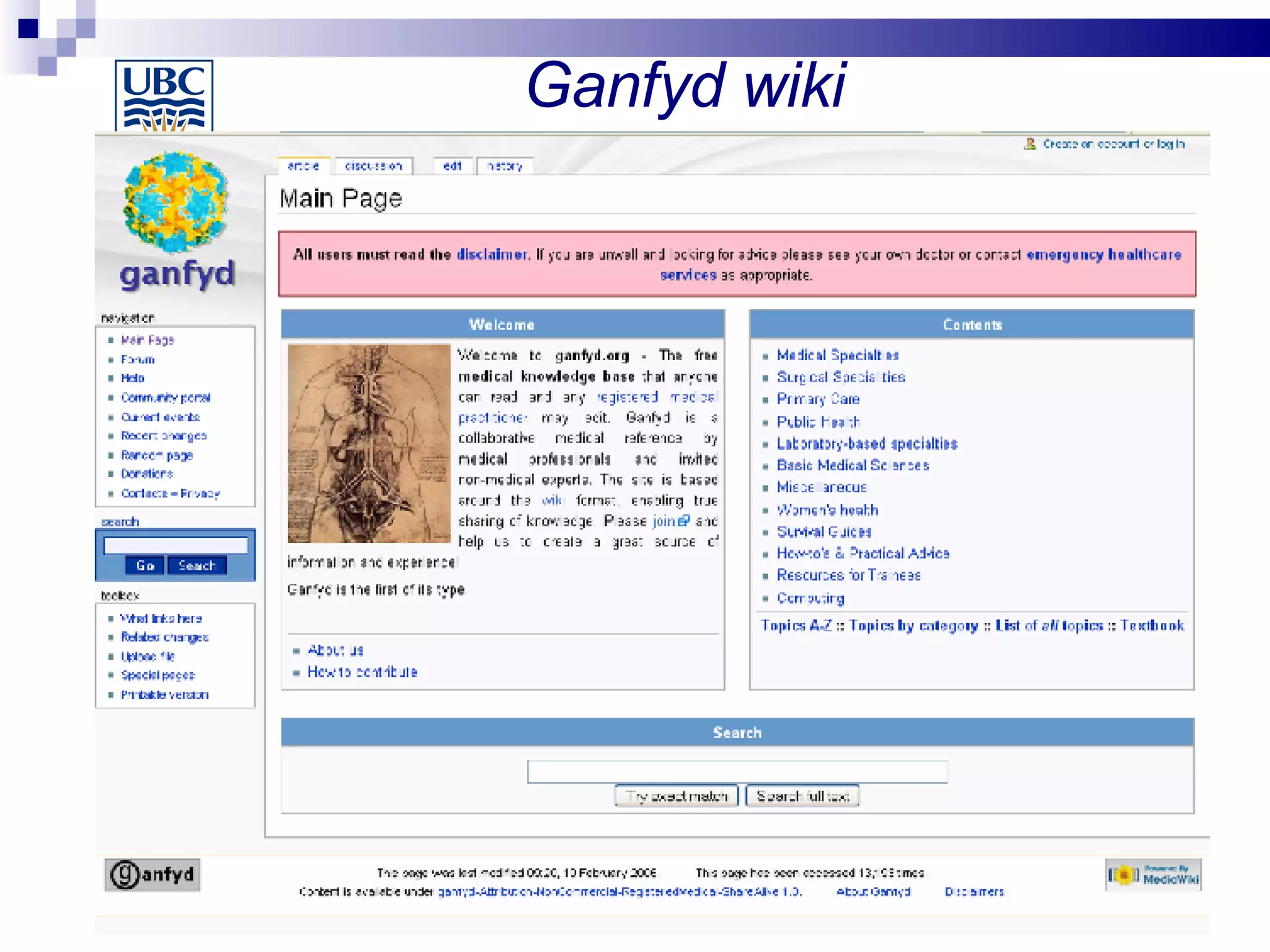Click Create an account or log in
The width and height of the screenshot is (1270, 952).
1114,144
